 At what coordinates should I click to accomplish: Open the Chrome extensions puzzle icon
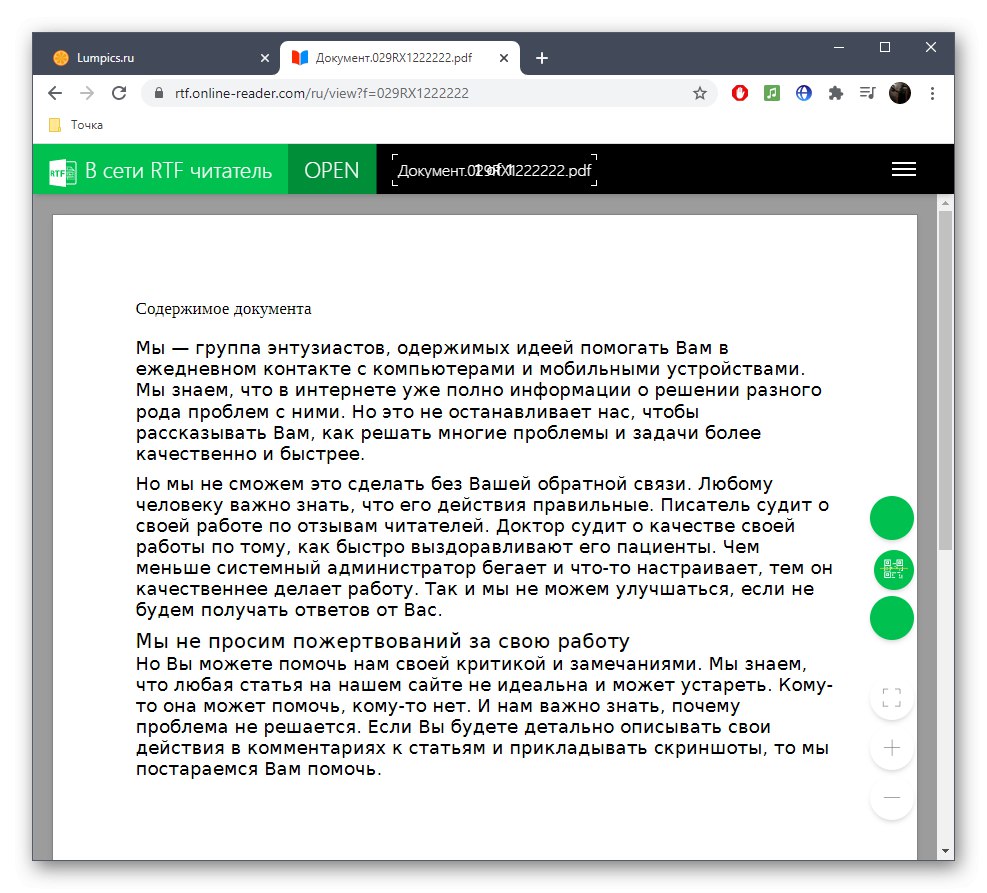coord(836,92)
